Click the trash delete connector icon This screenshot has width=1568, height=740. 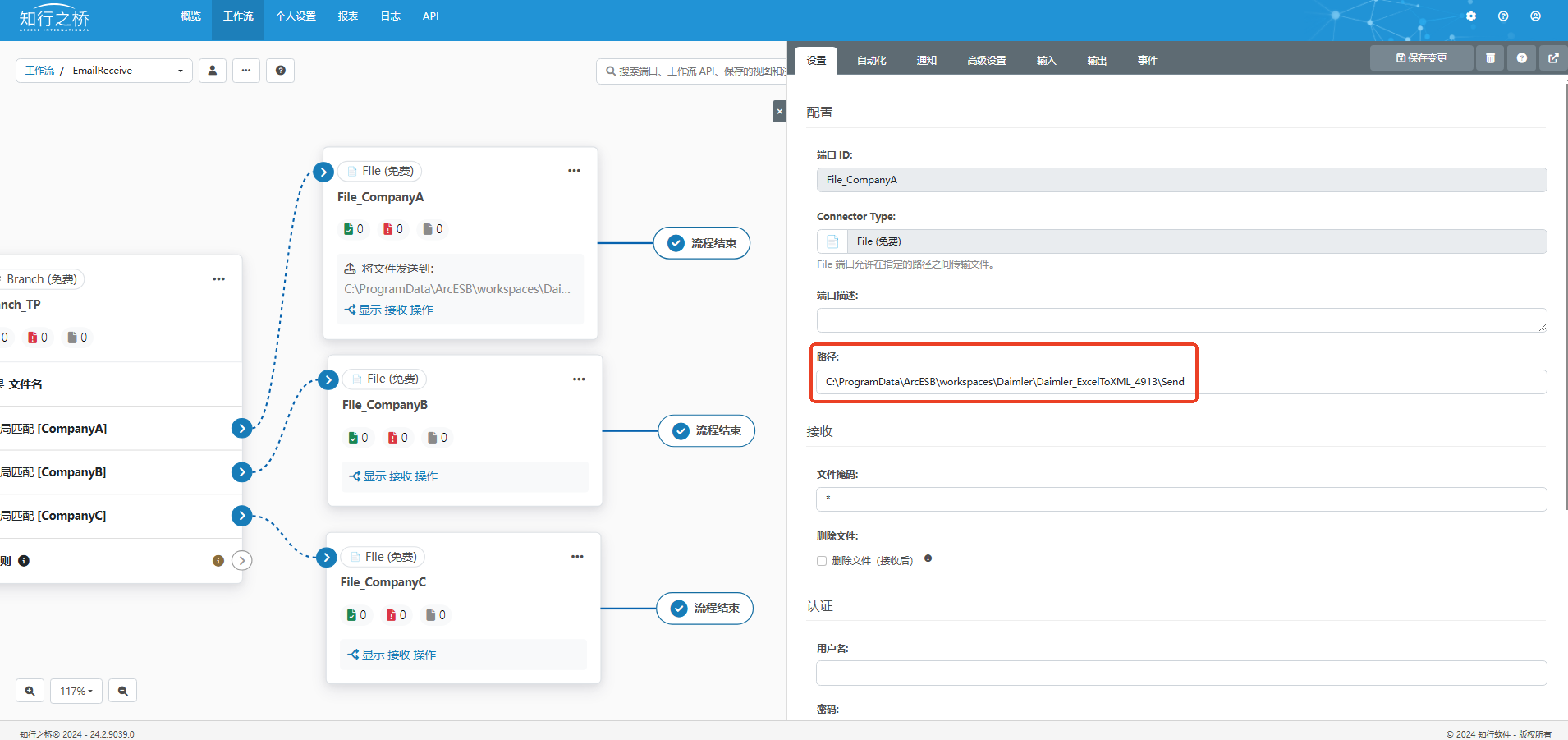pyautogui.click(x=1490, y=58)
